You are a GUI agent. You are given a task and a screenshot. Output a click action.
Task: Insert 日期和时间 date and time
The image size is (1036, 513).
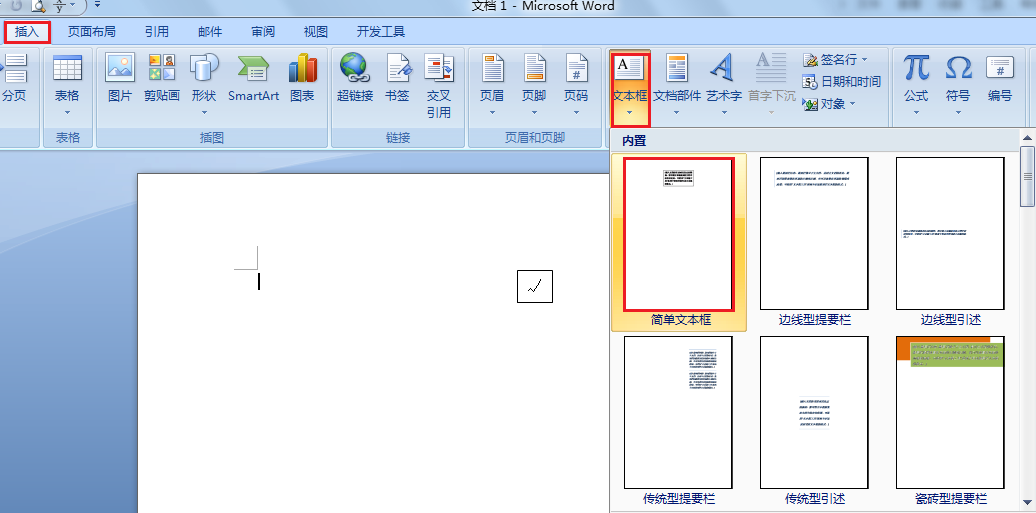(842, 82)
